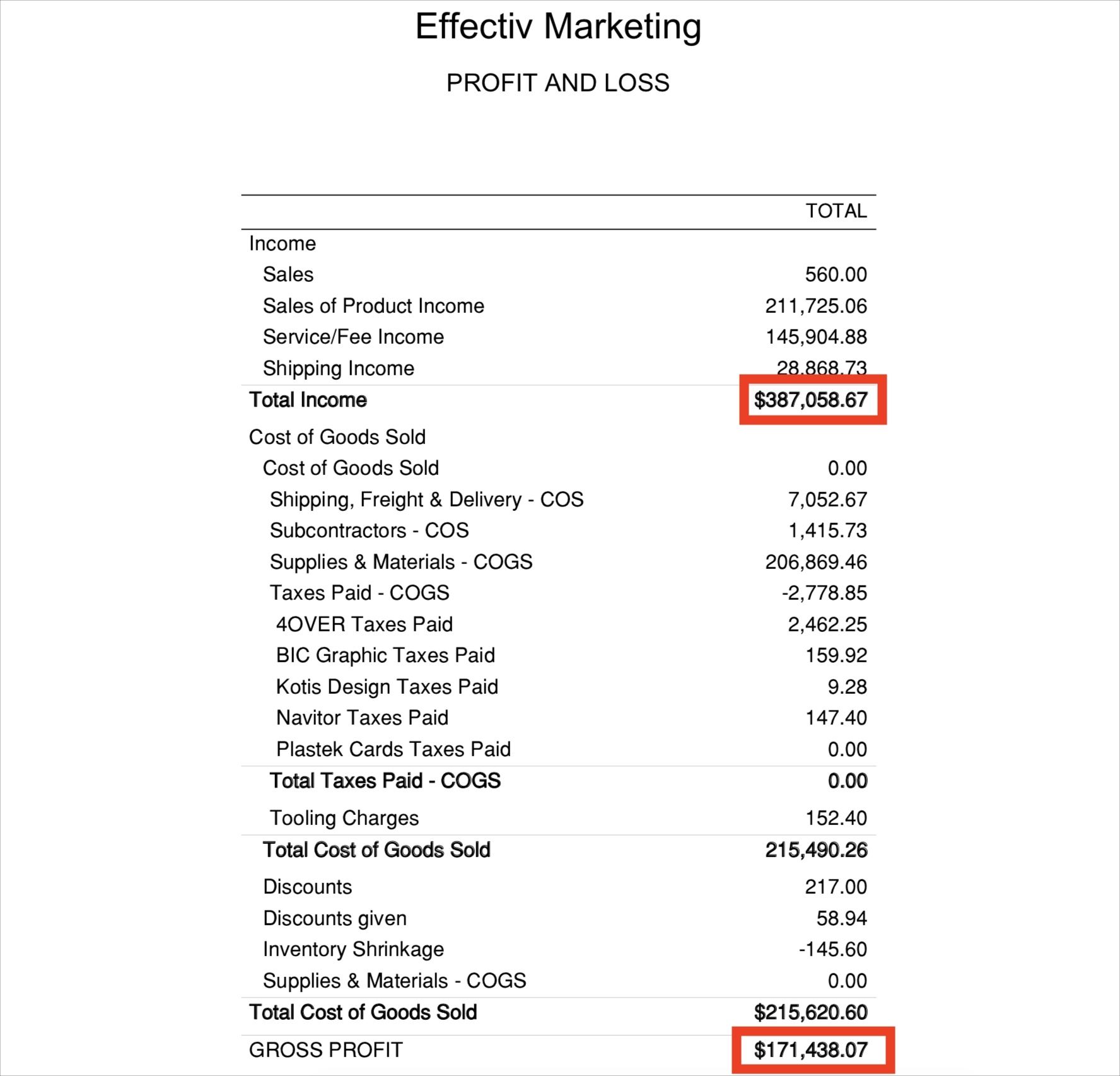Click the Sales amount 560.00
This screenshot has height=1076, width=1120.
click(836, 274)
